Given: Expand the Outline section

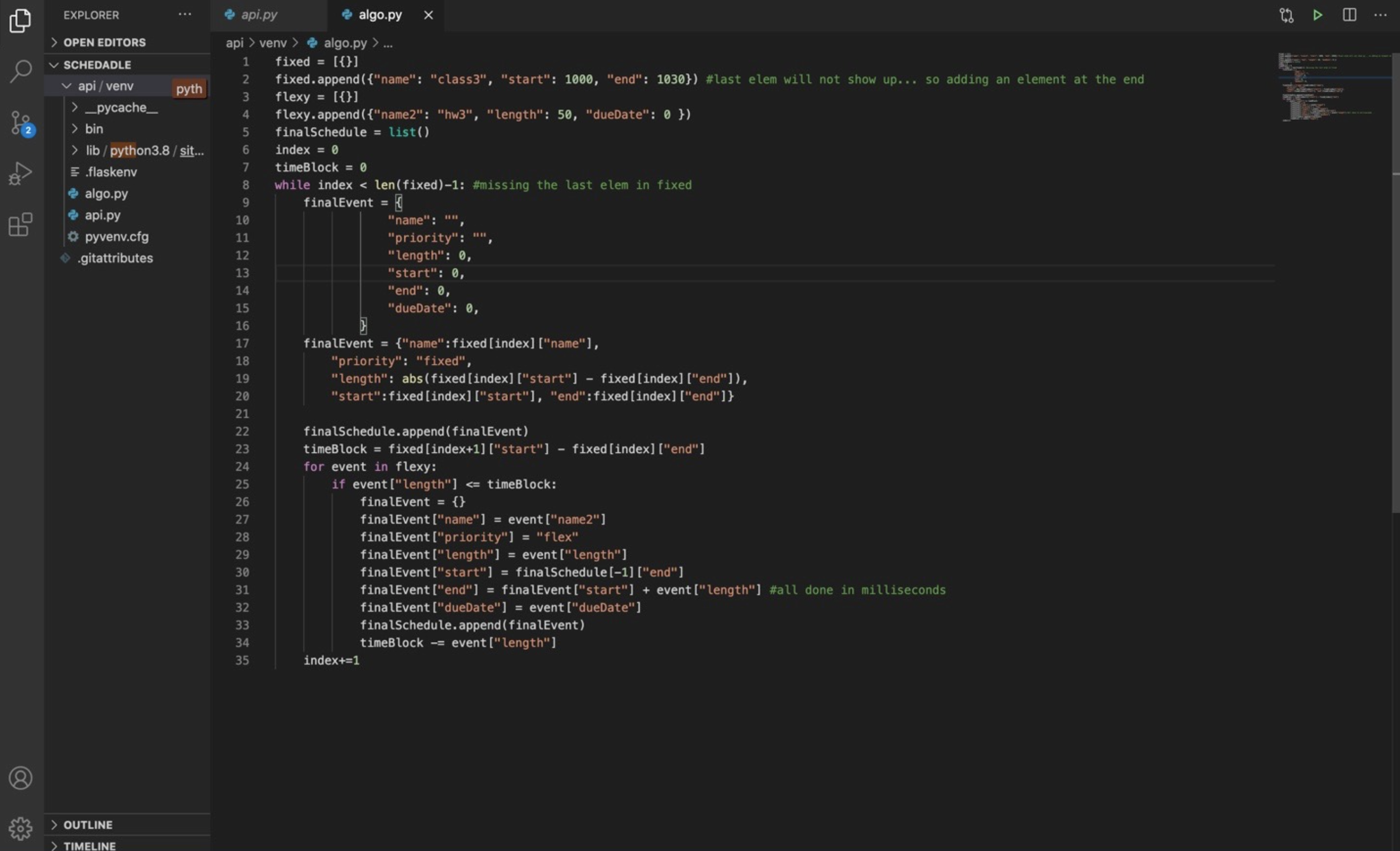Looking at the screenshot, I should 88,825.
